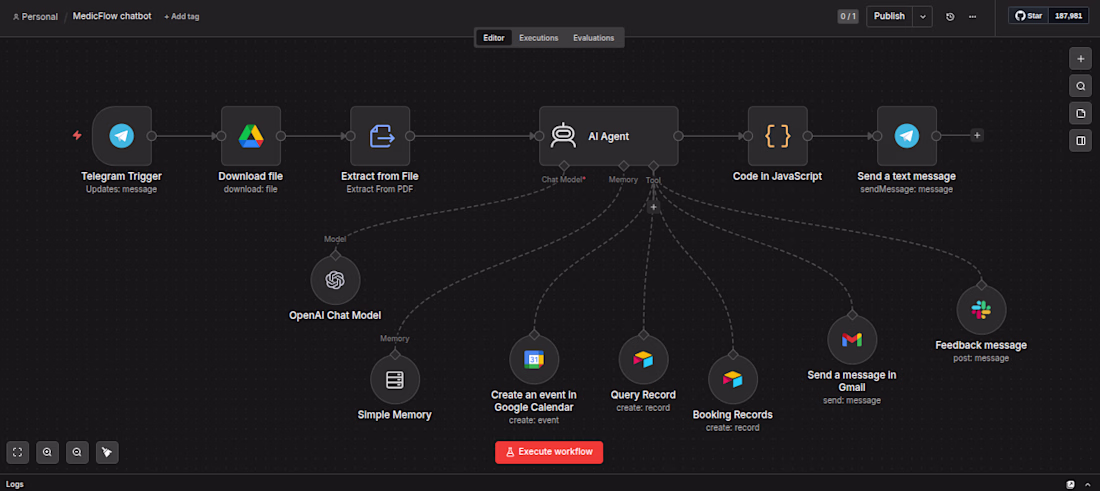
Task: Open the Send a text message Telegram node
Action: click(x=906, y=136)
